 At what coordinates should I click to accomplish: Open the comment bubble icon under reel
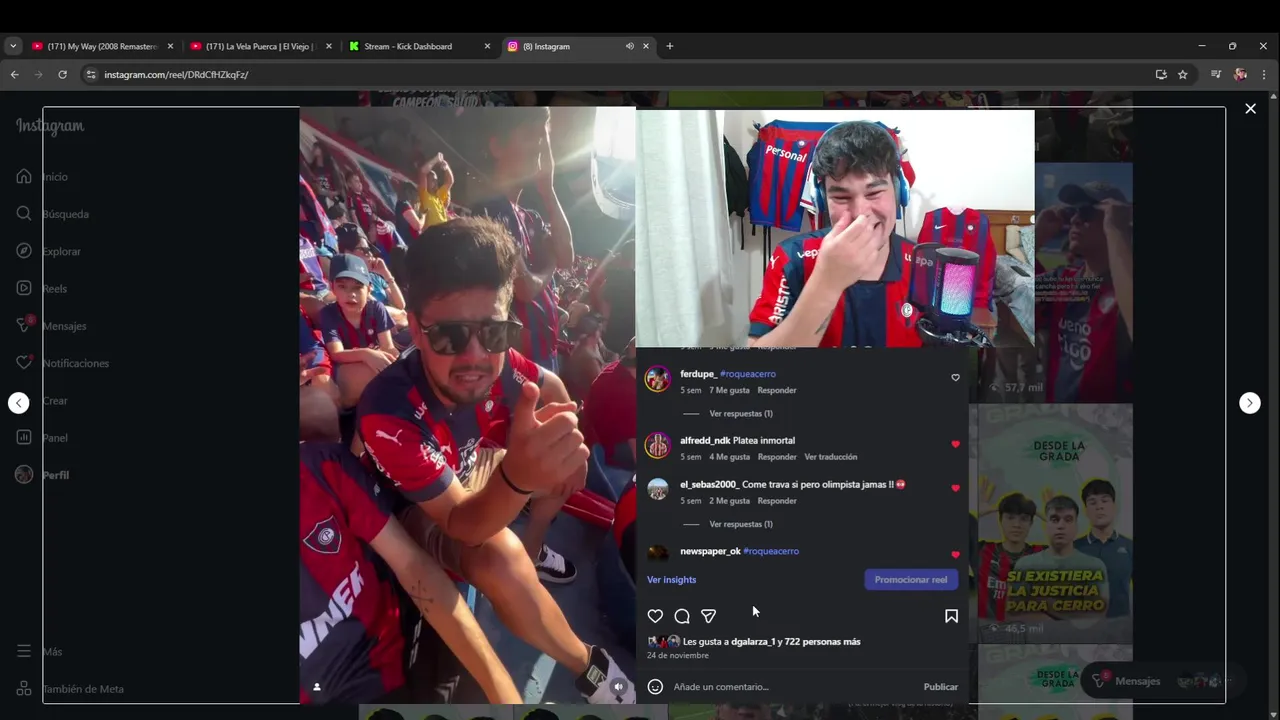click(682, 616)
